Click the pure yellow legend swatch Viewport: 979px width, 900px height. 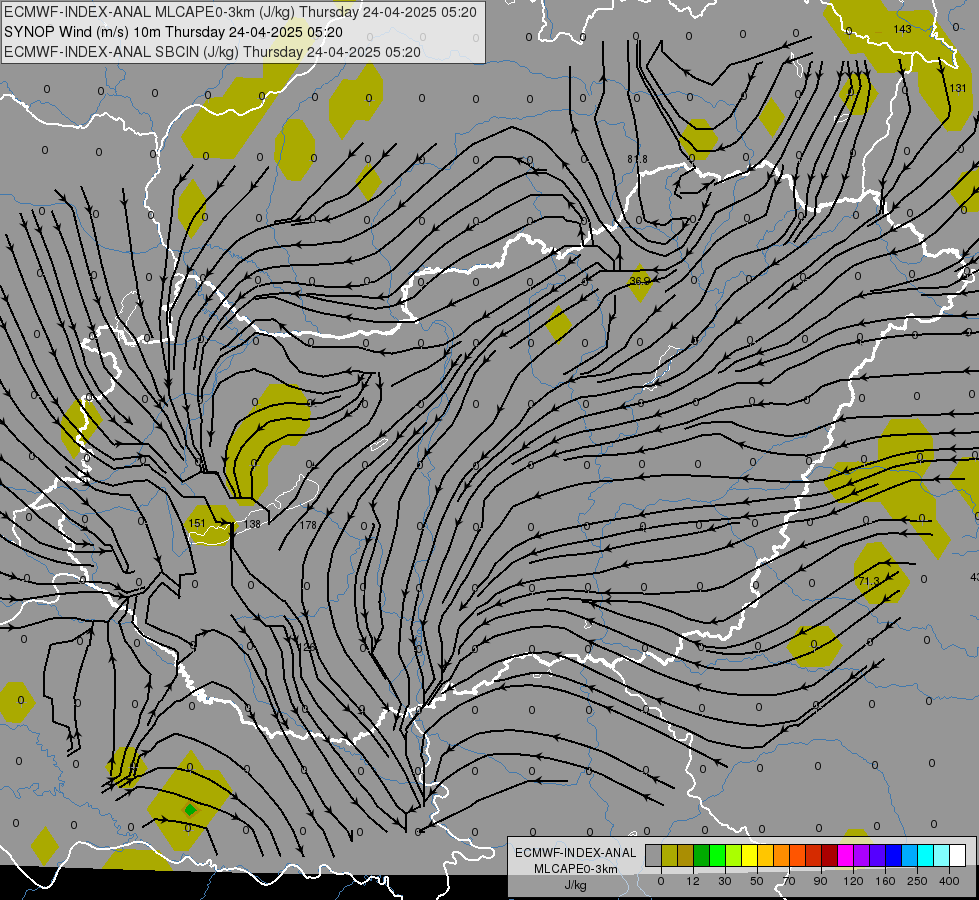pos(750,856)
